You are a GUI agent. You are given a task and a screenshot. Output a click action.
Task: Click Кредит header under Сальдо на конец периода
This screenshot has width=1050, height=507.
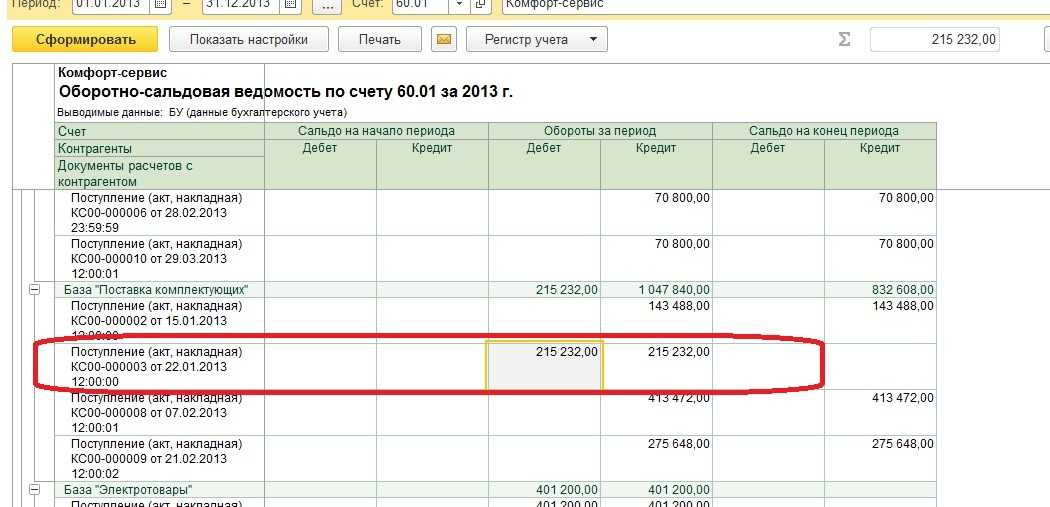[x=880, y=148]
